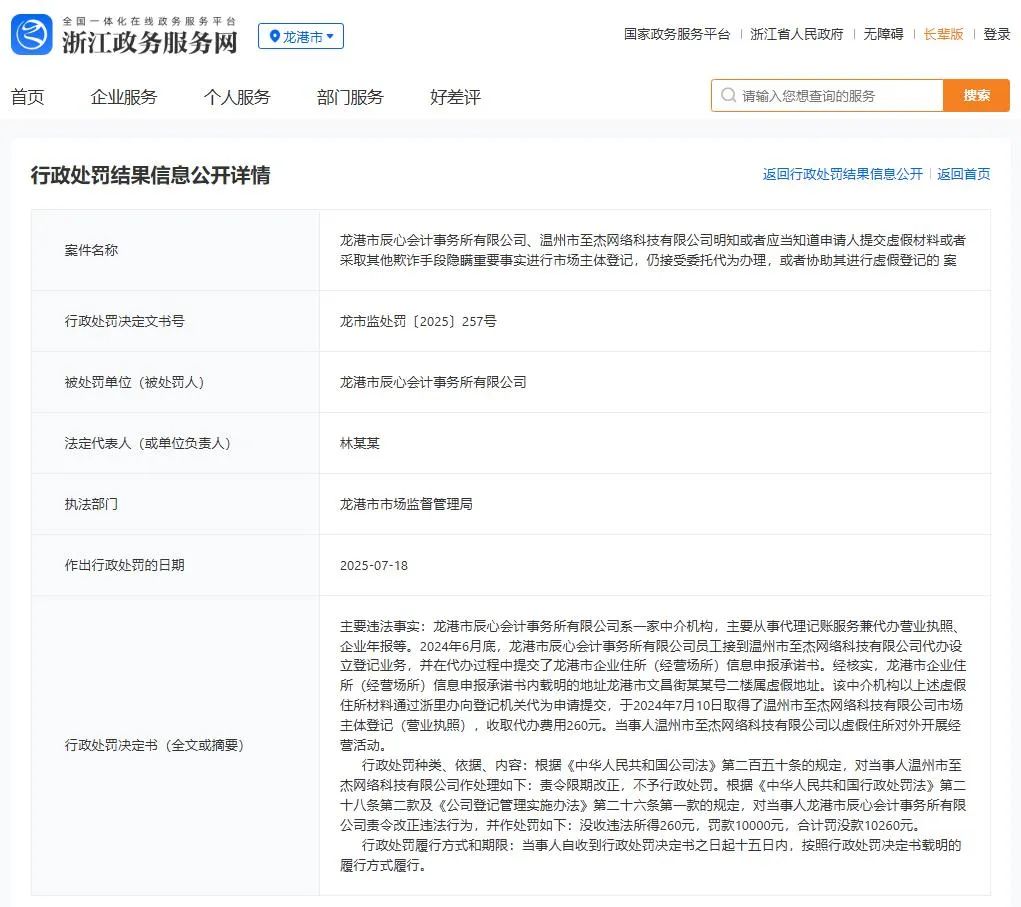Click the 行政处罚履行方式和期限 paragraph
The width and height of the screenshot is (1021, 907).
click(650, 855)
